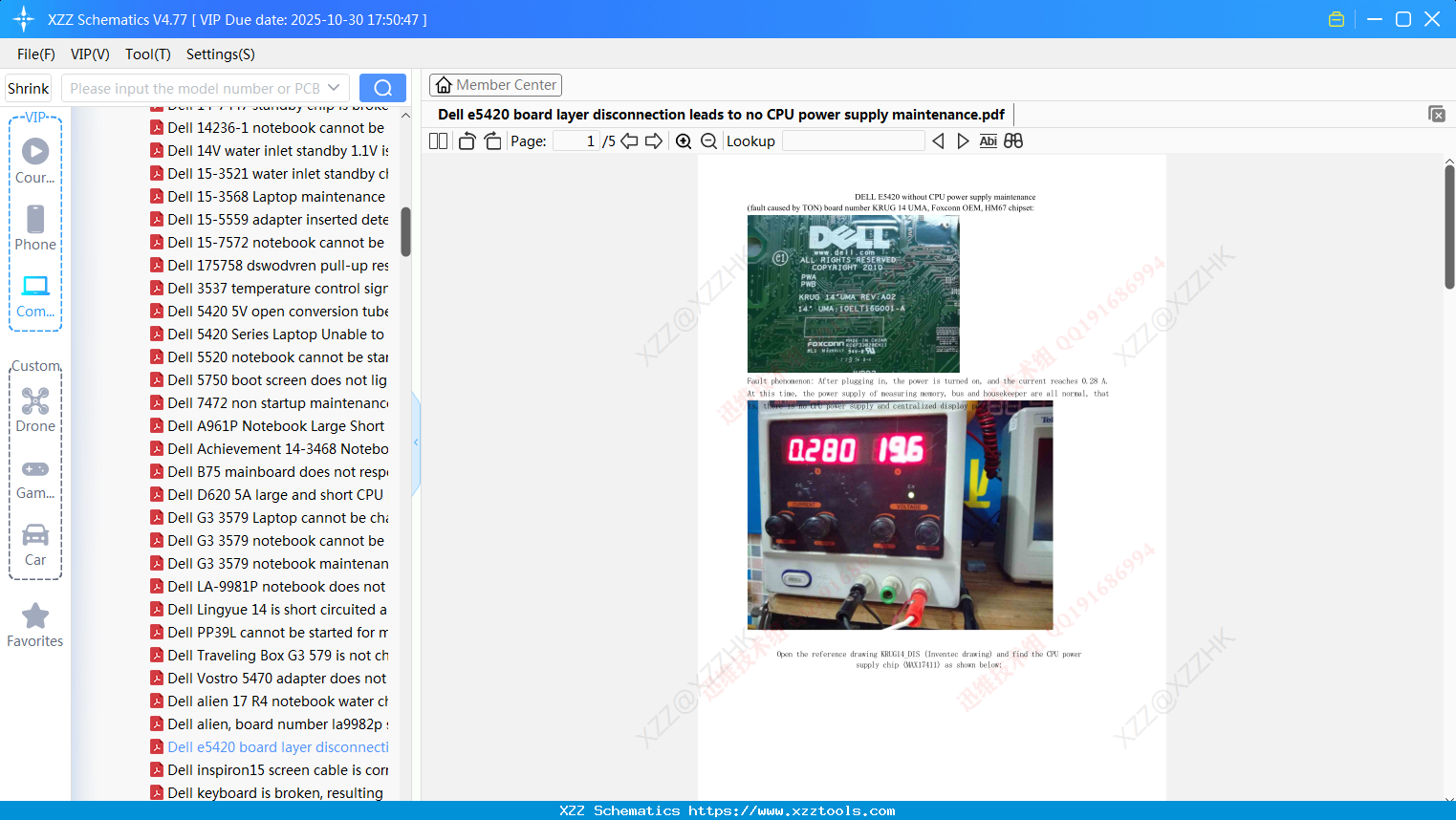
Task: Open 'Dell 7472 non startup maintenance' file
Action: pos(269,403)
